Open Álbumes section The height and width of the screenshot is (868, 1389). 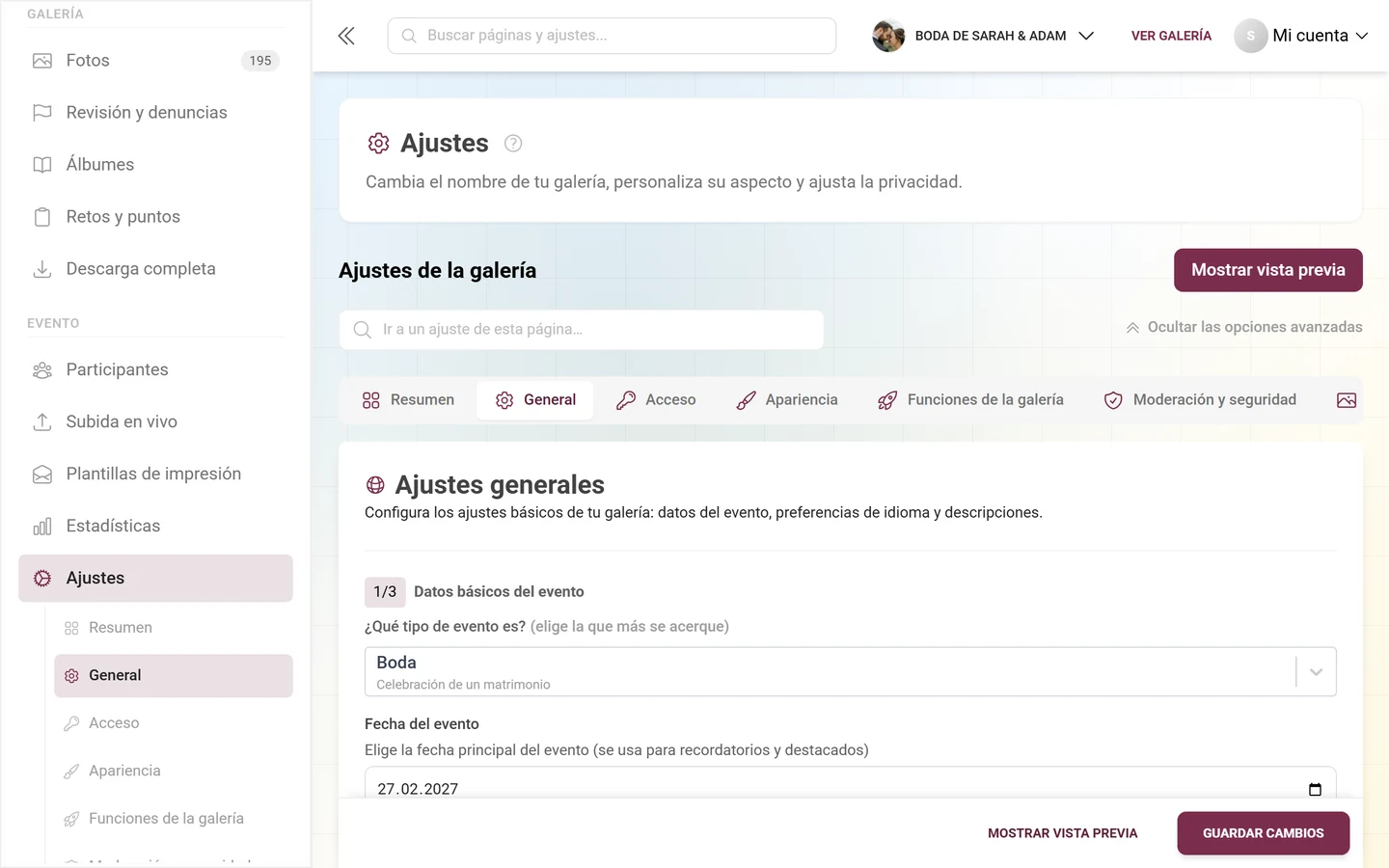(x=155, y=165)
